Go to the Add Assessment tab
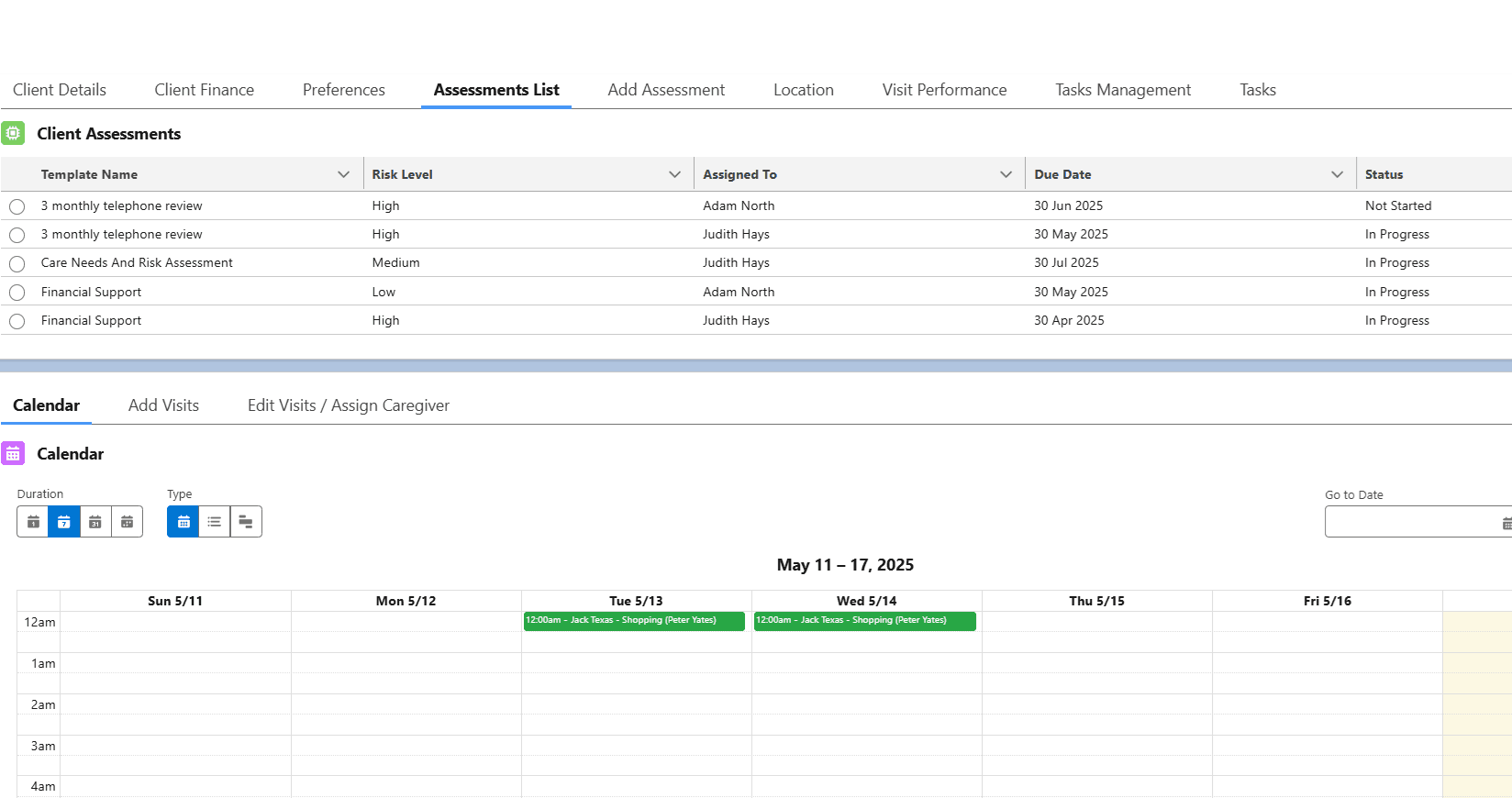This screenshot has width=1512, height=798. [666, 90]
